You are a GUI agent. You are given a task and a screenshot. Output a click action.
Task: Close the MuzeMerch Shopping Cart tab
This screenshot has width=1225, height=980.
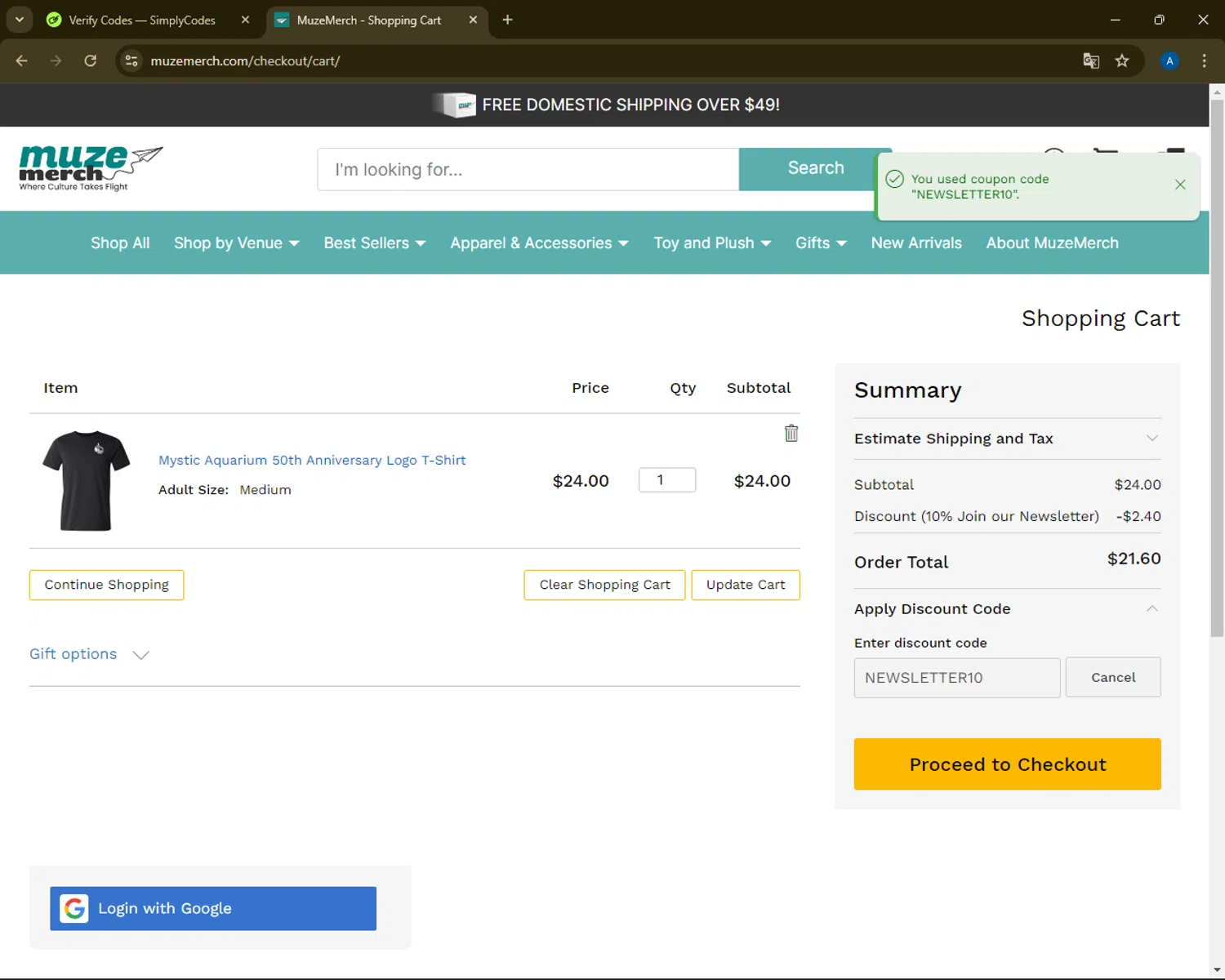click(x=473, y=20)
